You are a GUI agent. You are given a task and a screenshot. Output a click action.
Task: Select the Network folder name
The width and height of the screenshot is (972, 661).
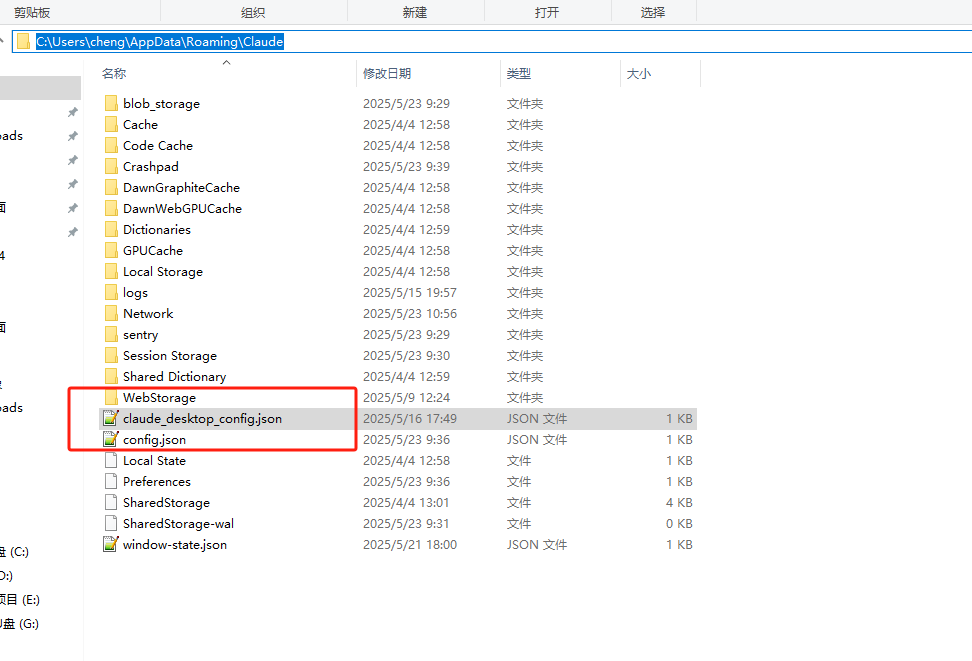point(148,314)
